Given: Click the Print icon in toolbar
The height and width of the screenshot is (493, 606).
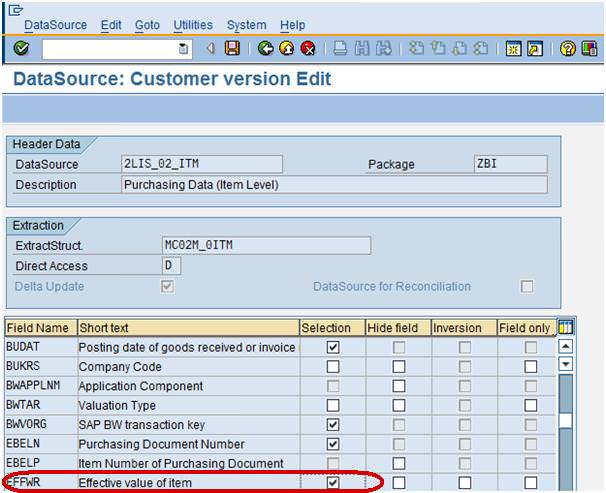Looking at the screenshot, I should click(340, 49).
